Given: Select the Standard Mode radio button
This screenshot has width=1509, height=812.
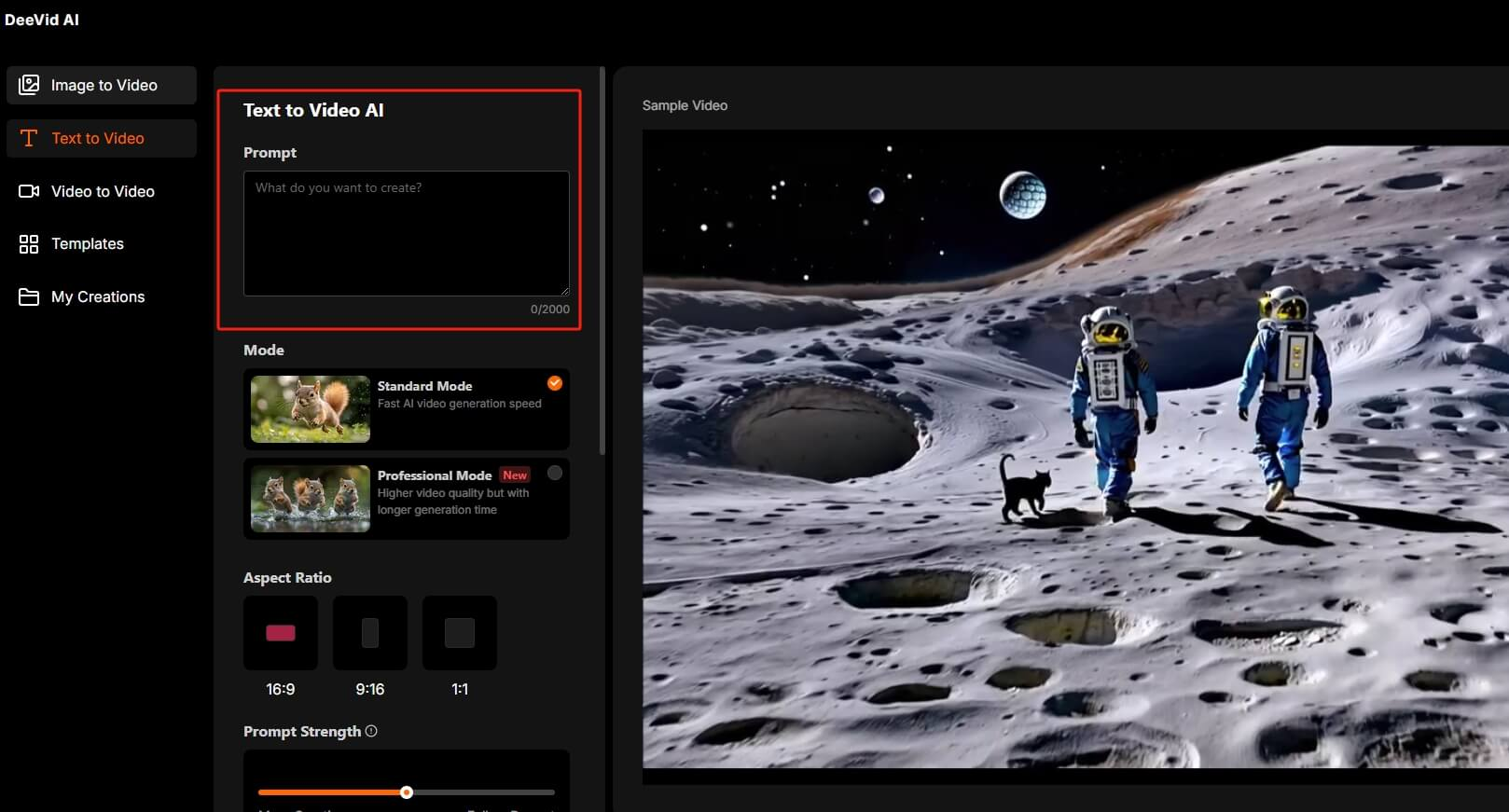Looking at the screenshot, I should coord(555,383).
